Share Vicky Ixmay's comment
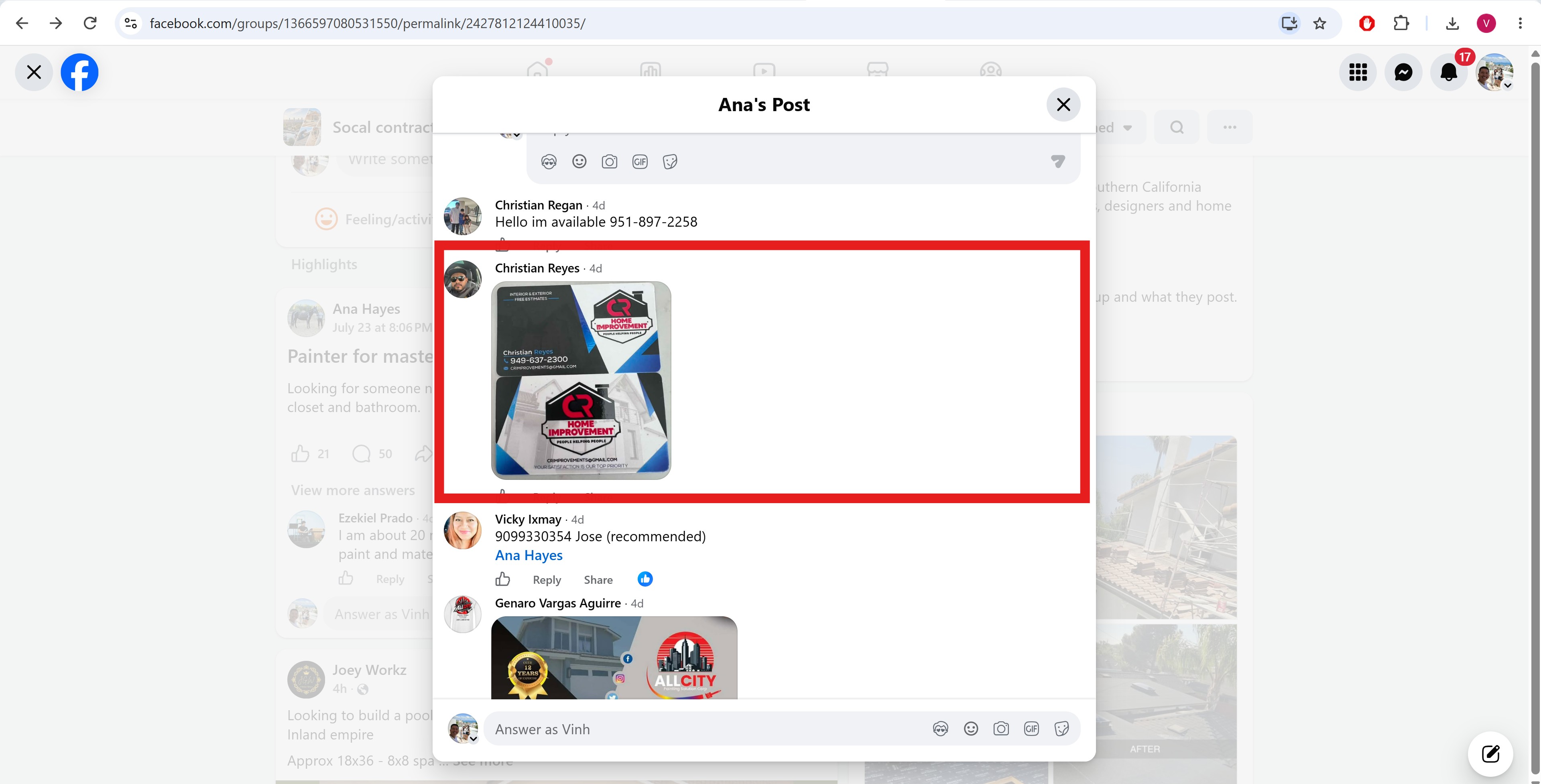The height and width of the screenshot is (784, 1541). point(598,580)
